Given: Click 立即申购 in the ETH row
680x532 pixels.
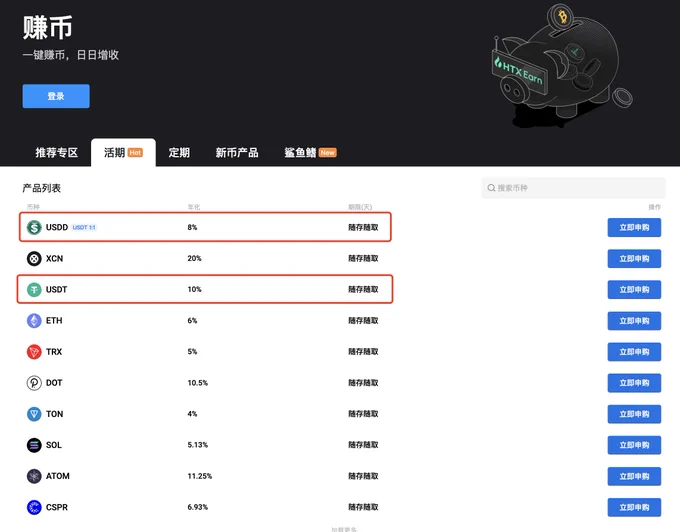Looking at the screenshot, I should pos(634,321).
